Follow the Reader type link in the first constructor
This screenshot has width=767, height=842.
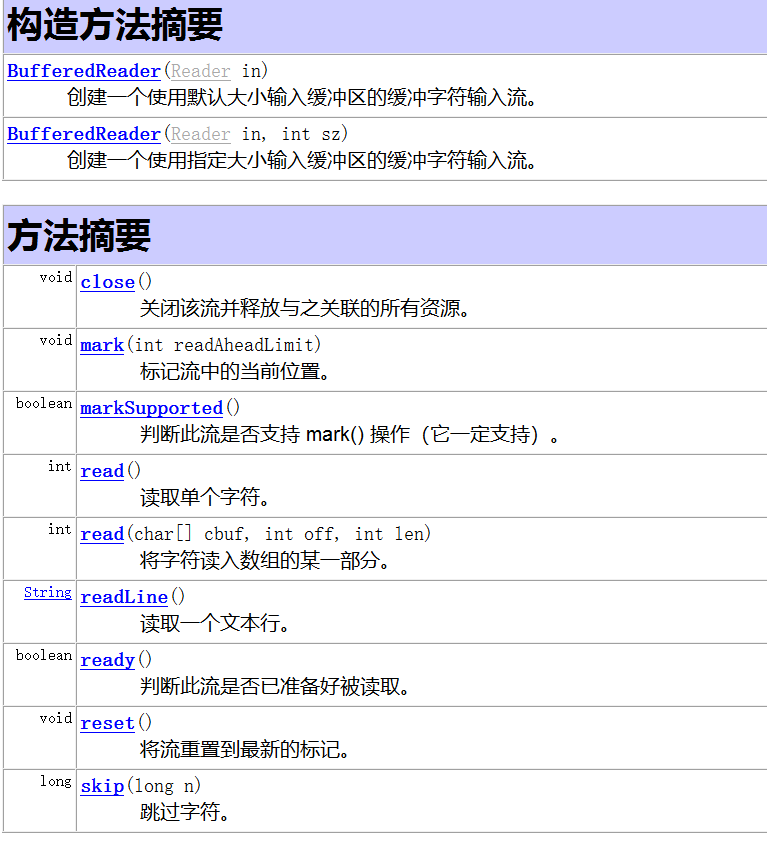click(201, 71)
